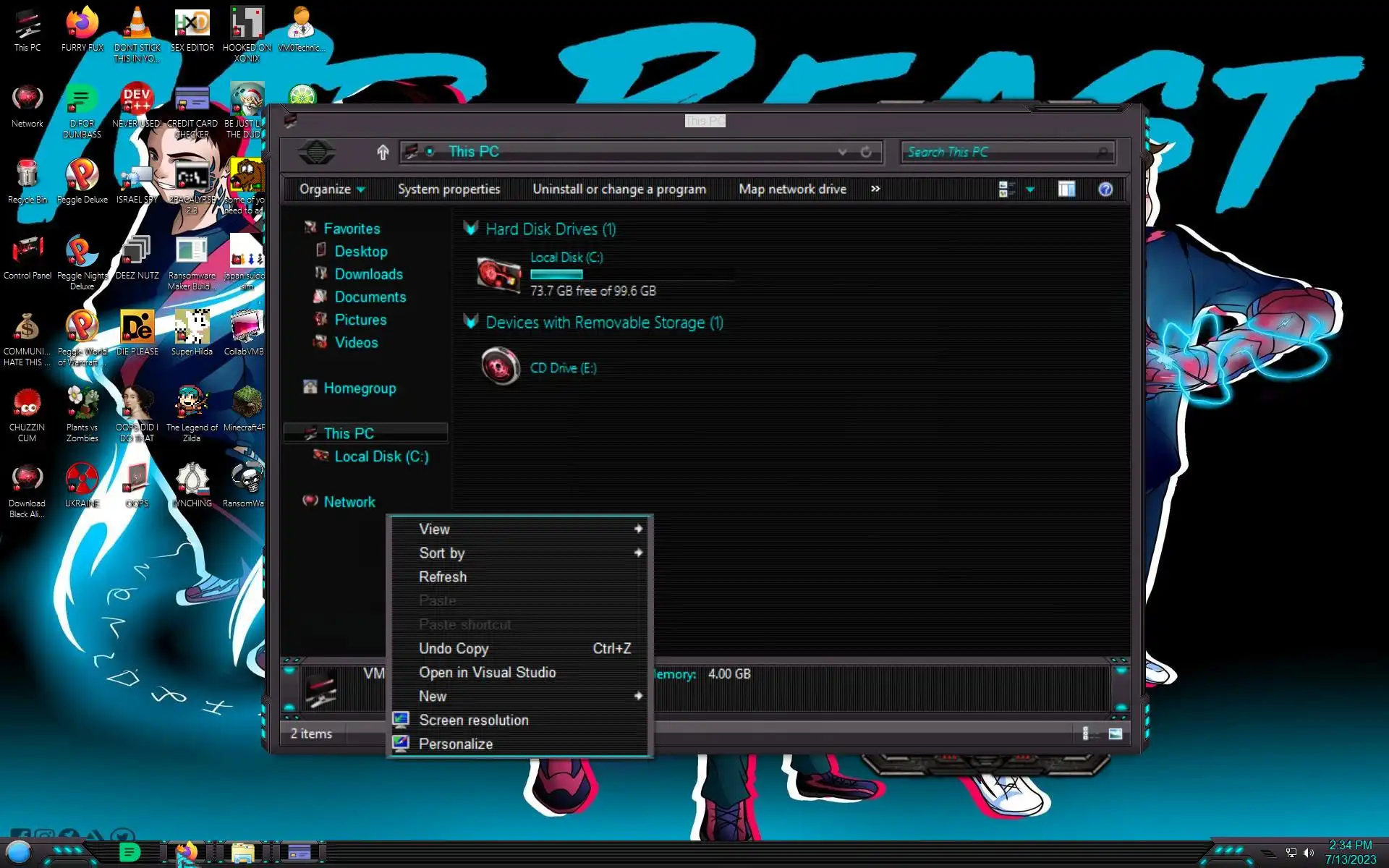Collapse Devices with Removable Storage group
The image size is (1389, 868).
[471, 322]
